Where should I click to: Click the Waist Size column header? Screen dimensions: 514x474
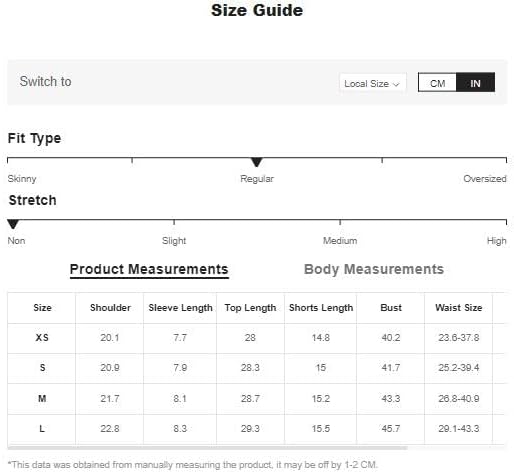click(x=458, y=308)
